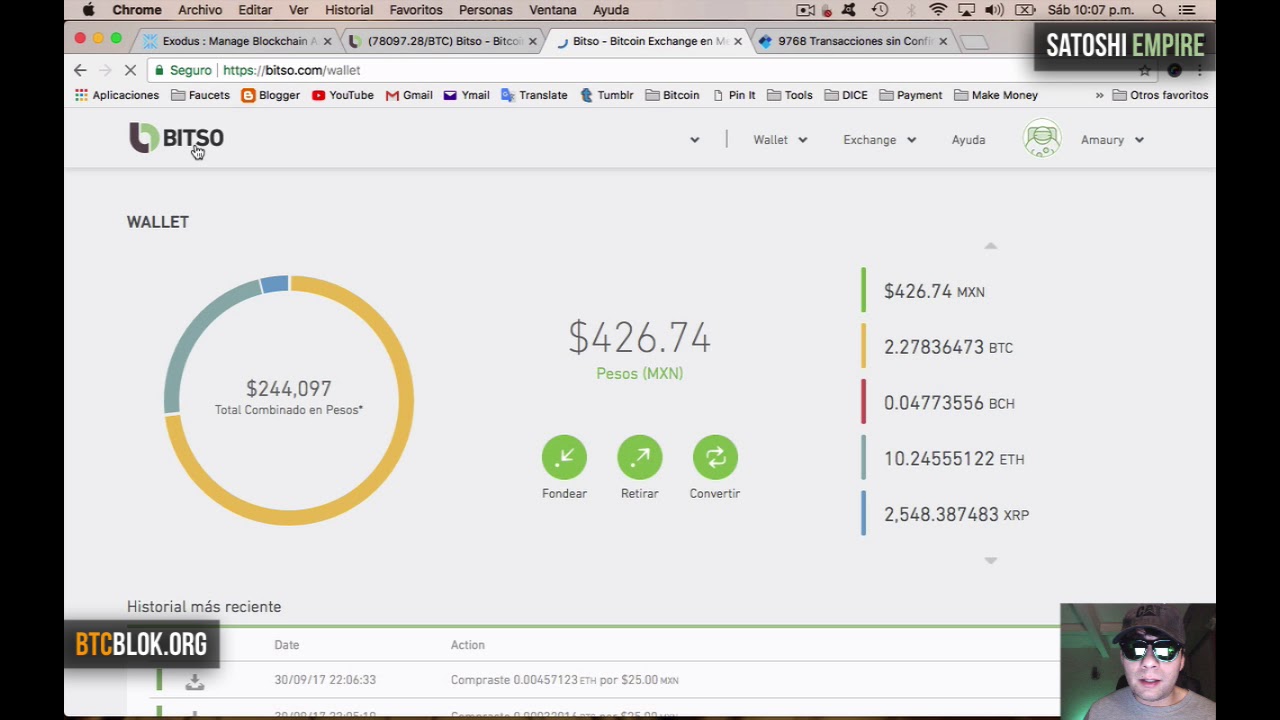Select the $426.74 MXN balance
Image resolution: width=1280 pixels, height=720 pixels.
click(x=934, y=291)
